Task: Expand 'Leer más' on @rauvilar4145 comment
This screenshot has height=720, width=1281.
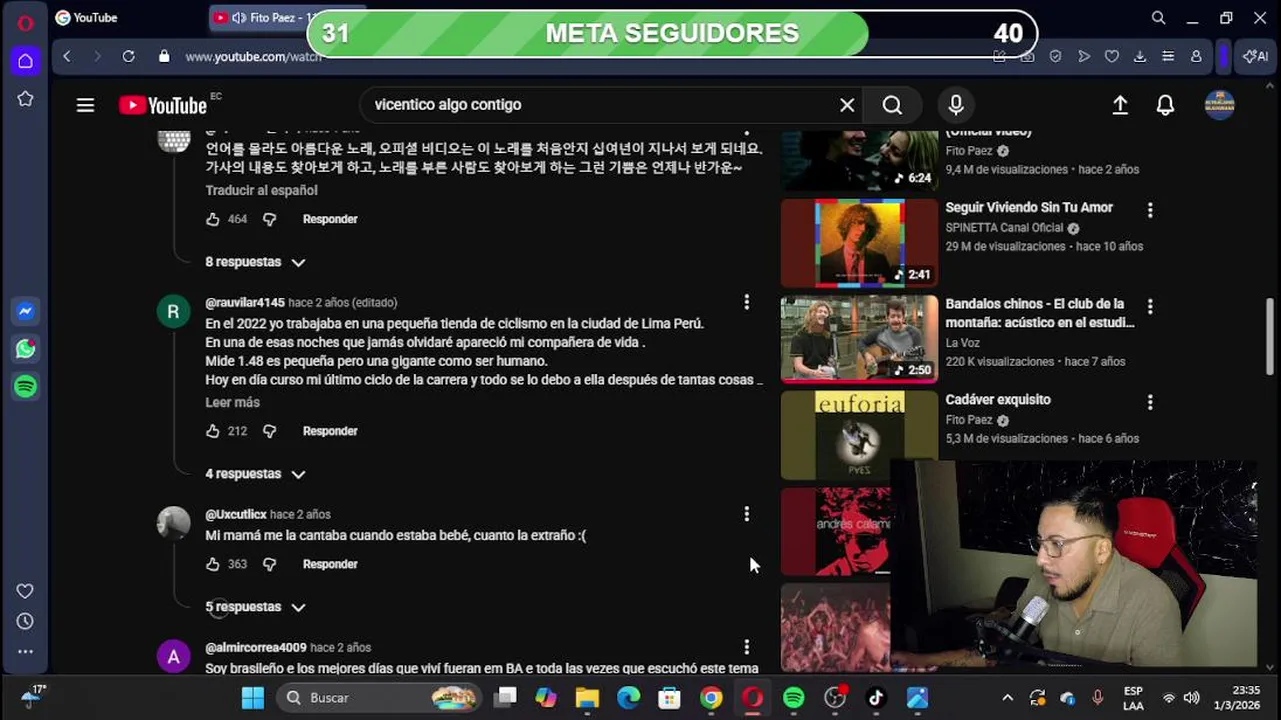Action: (232, 402)
